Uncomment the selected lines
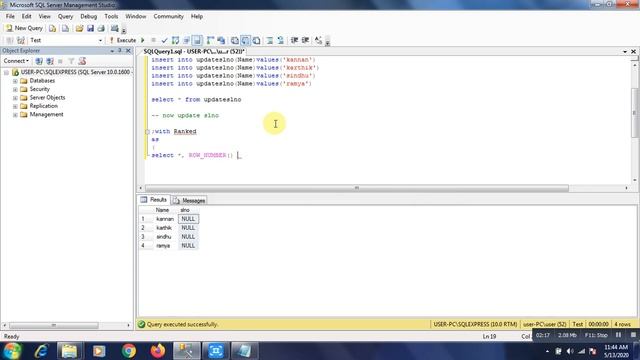Image resolution: width=640 pixels, height=360 pixels. pyautogui.click(x=280, y=40)
